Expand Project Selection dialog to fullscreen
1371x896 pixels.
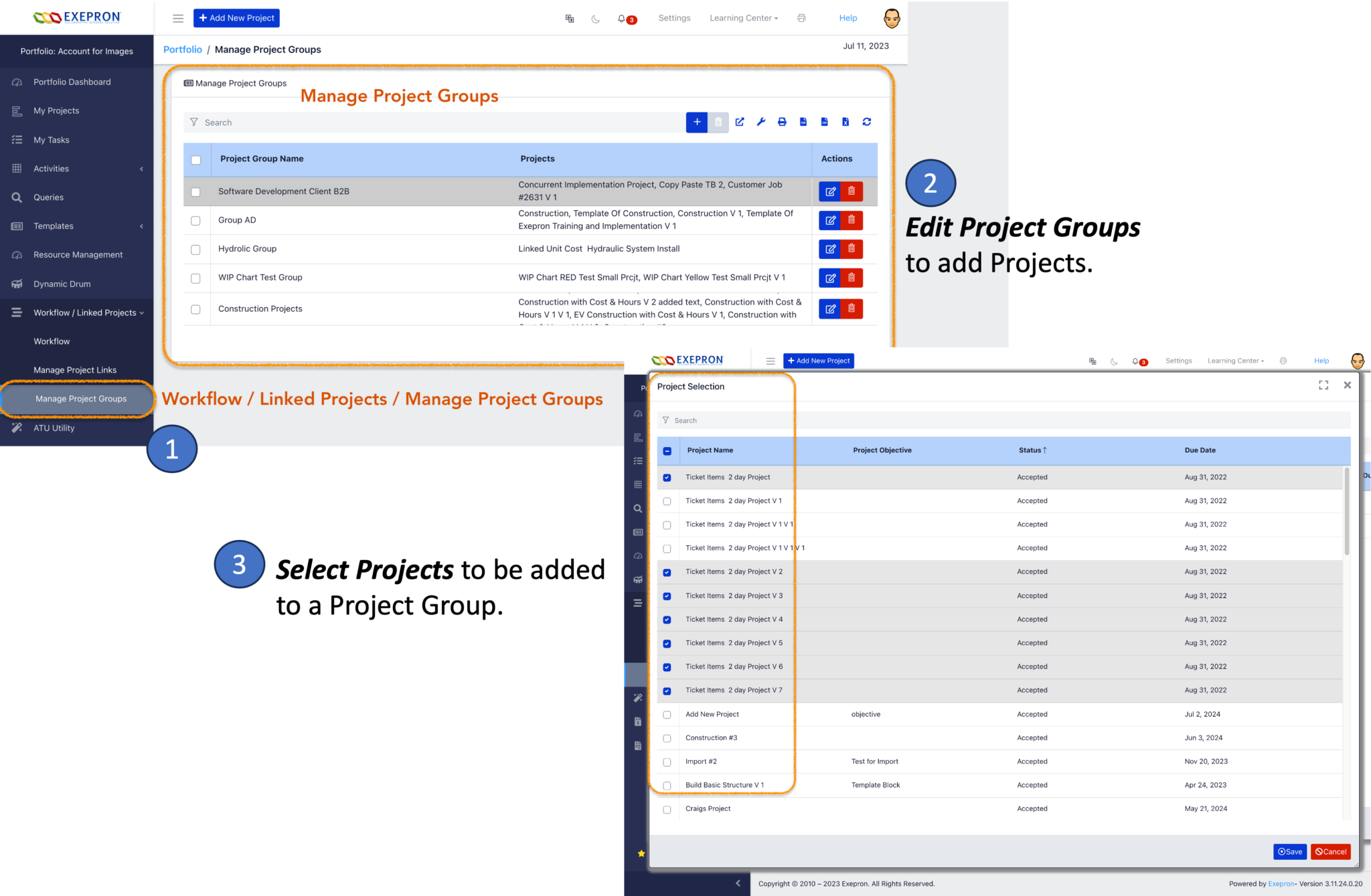[x=1323, y=385]
